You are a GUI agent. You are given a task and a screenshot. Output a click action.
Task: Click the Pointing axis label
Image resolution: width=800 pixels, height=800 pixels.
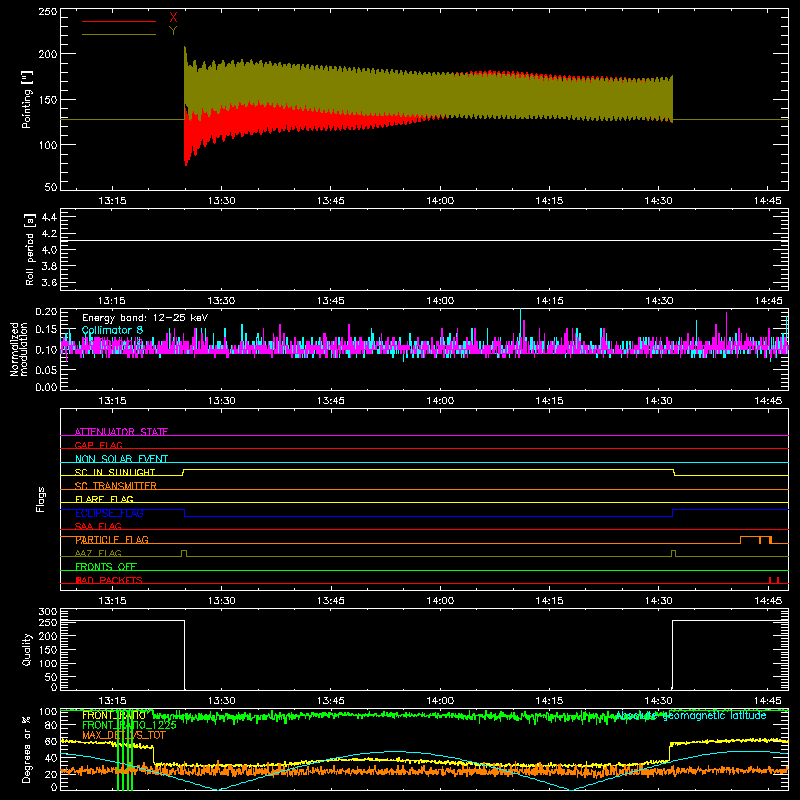coord(27,99)
